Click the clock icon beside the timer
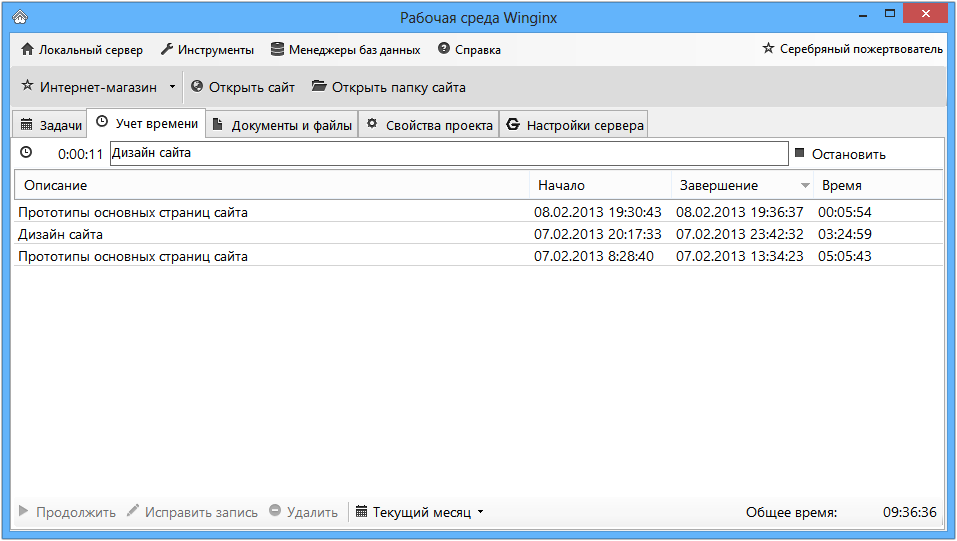This screenshot has height=541, width=957. [26, 153]
